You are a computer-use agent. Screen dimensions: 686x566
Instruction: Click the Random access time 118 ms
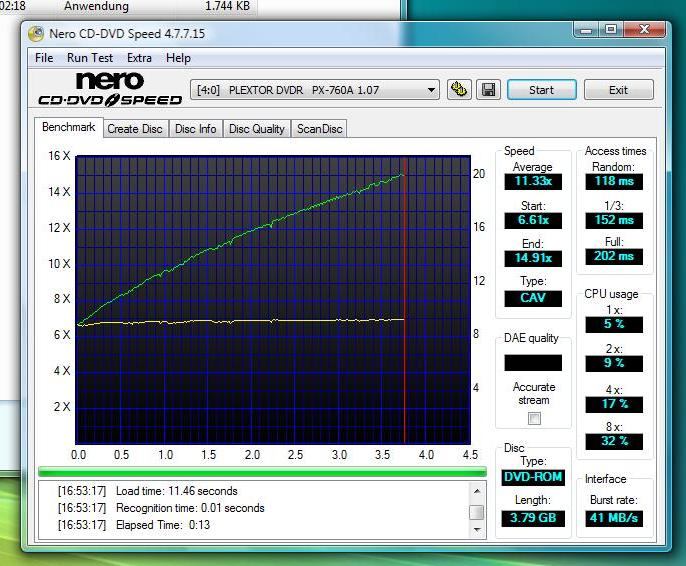(614, 181)
